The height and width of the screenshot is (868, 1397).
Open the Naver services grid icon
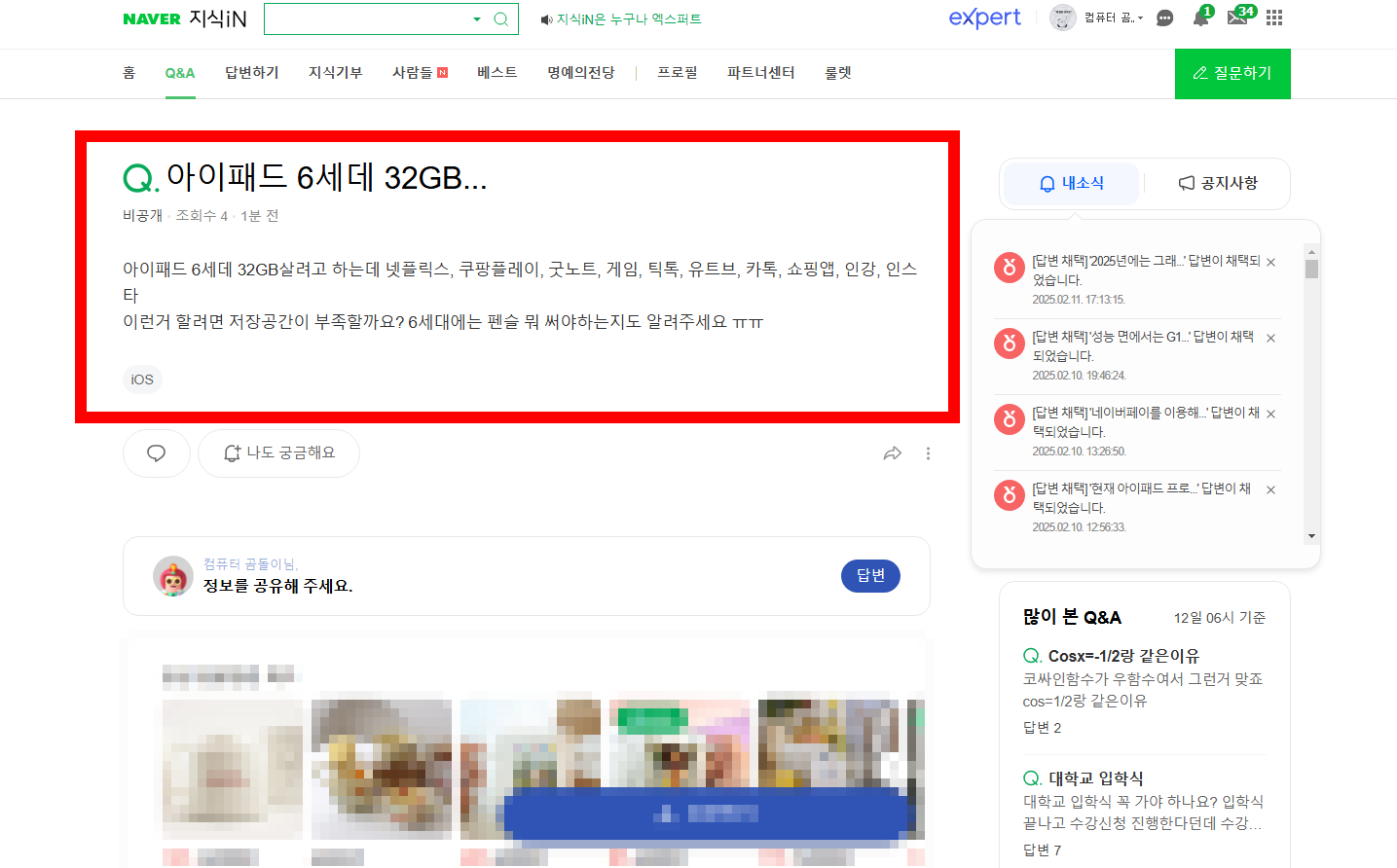1274,18
